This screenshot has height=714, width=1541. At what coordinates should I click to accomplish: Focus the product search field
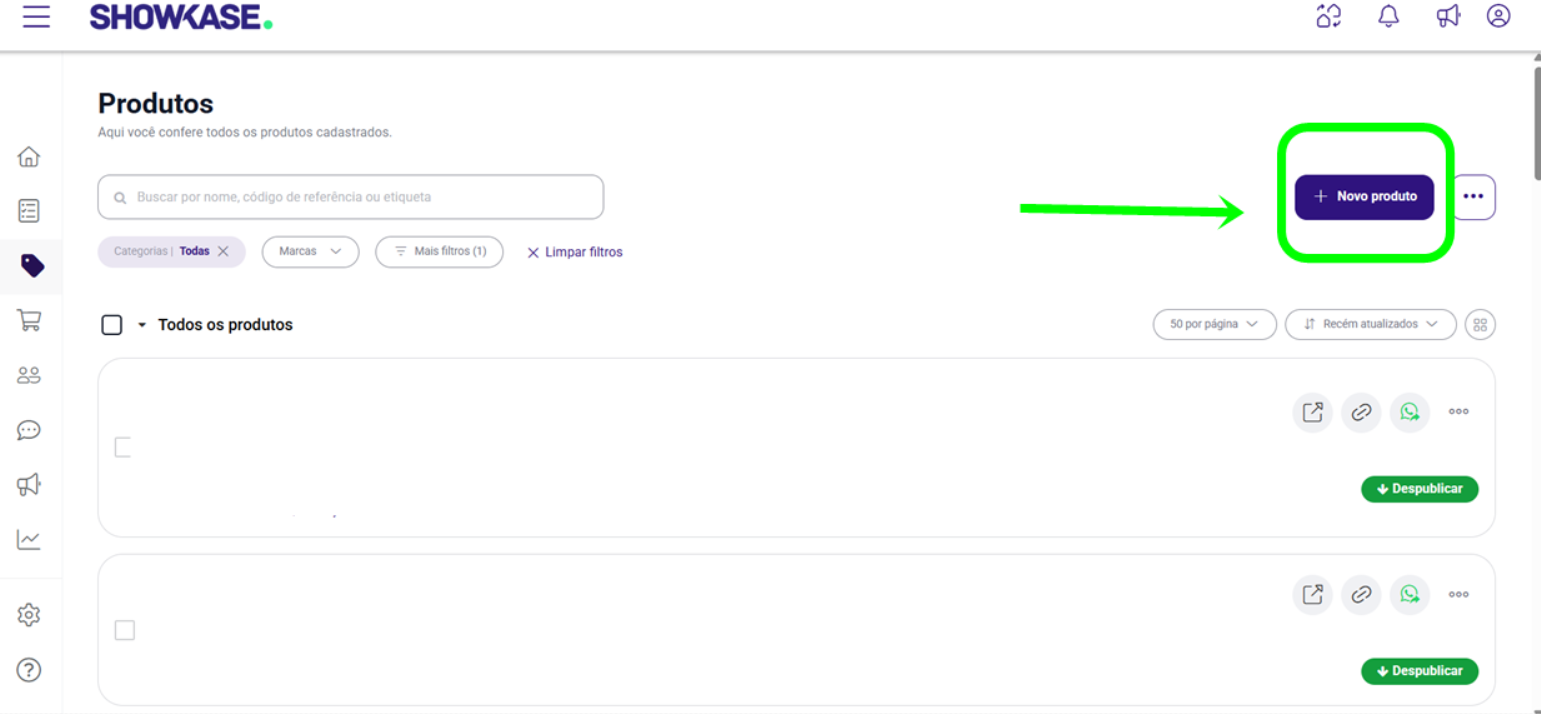coord(351,197)
